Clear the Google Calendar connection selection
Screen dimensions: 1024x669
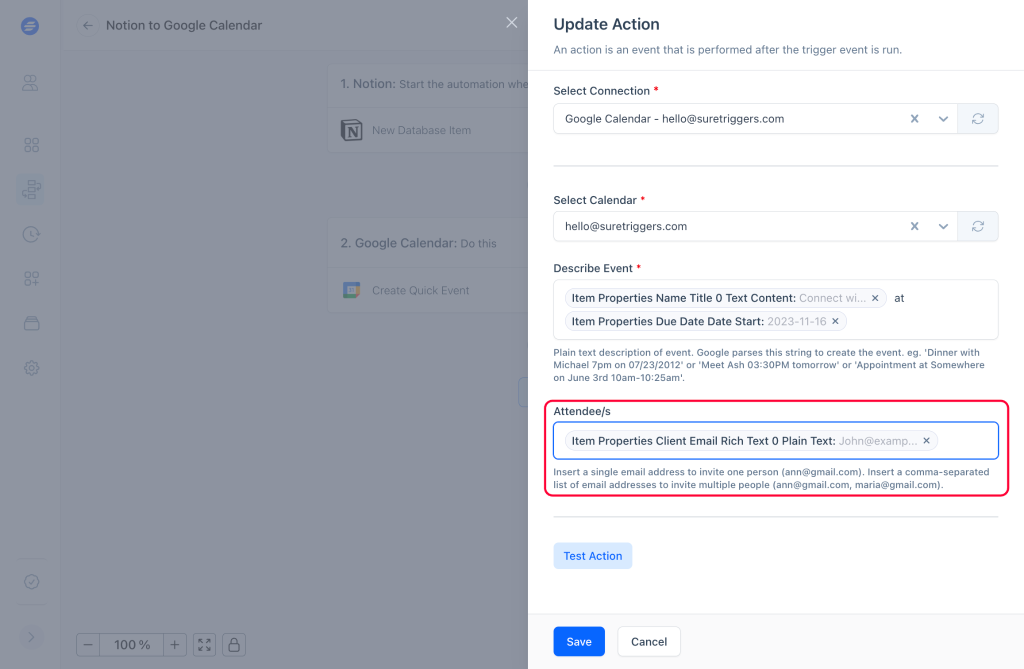tap(914, 119)
